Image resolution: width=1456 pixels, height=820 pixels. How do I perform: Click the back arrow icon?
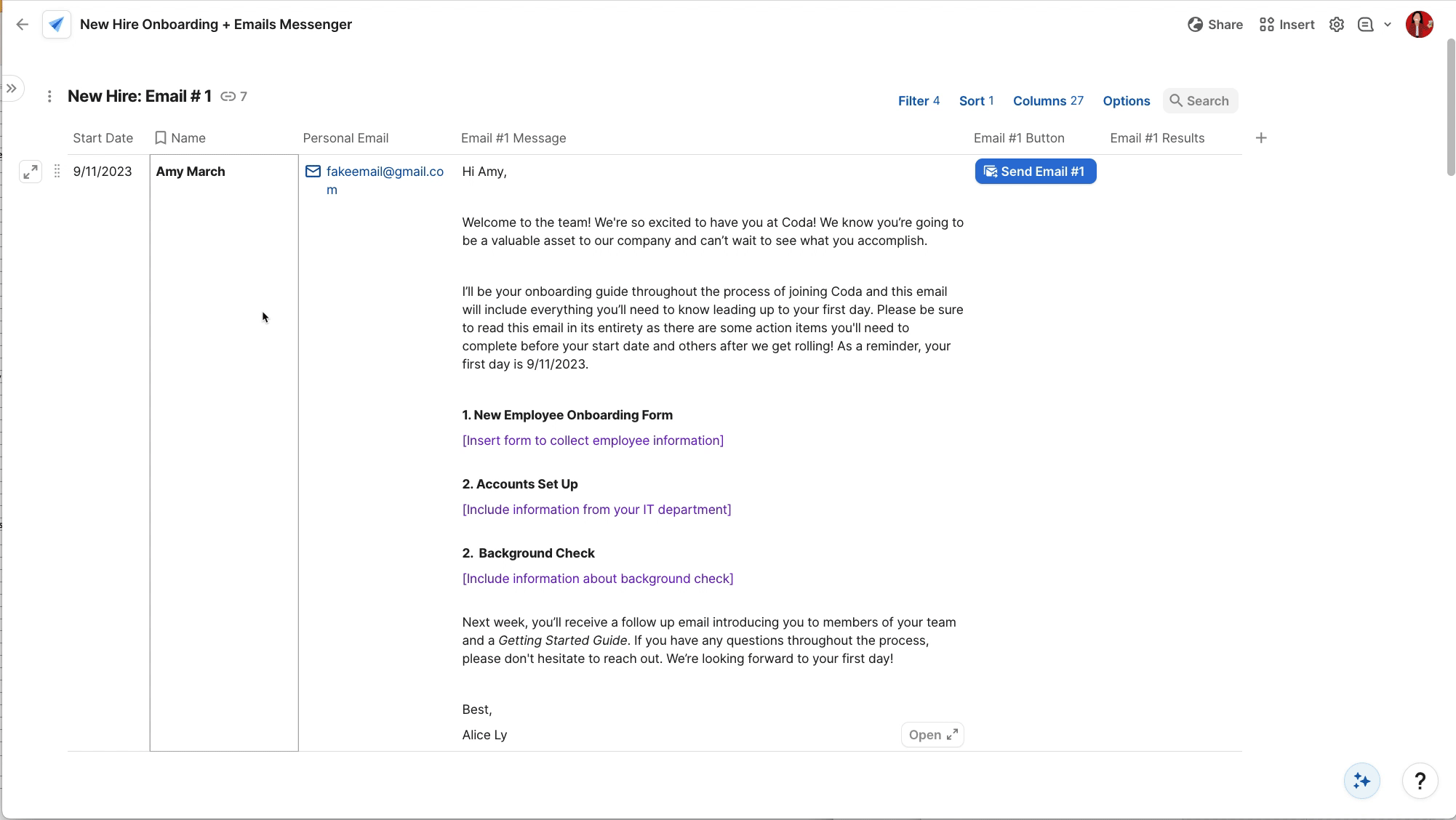pyautogui.click(x=23, y=25)
